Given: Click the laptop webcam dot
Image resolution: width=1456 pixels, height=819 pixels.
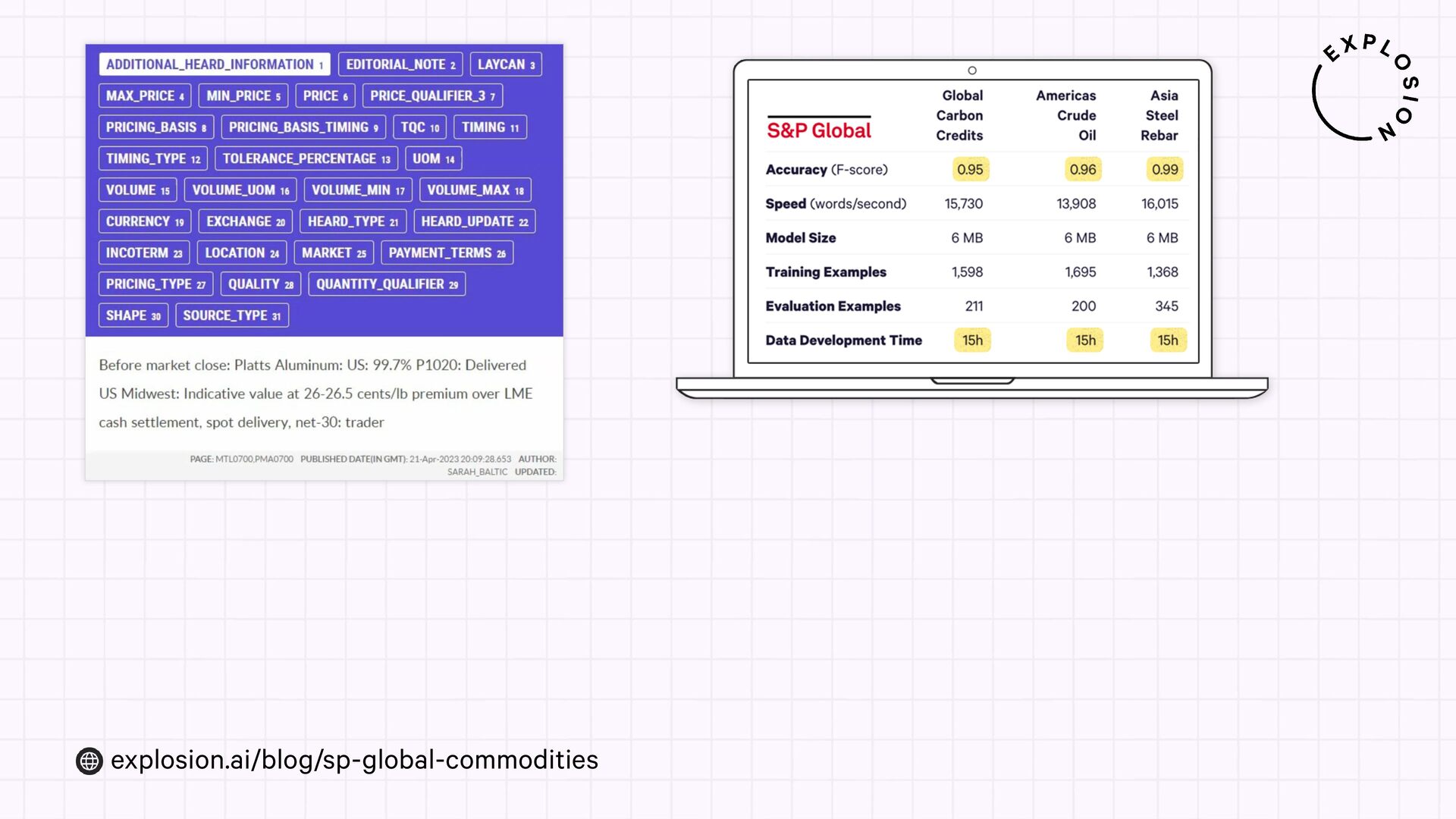Looking at the screenshot, I should point(972,71).
